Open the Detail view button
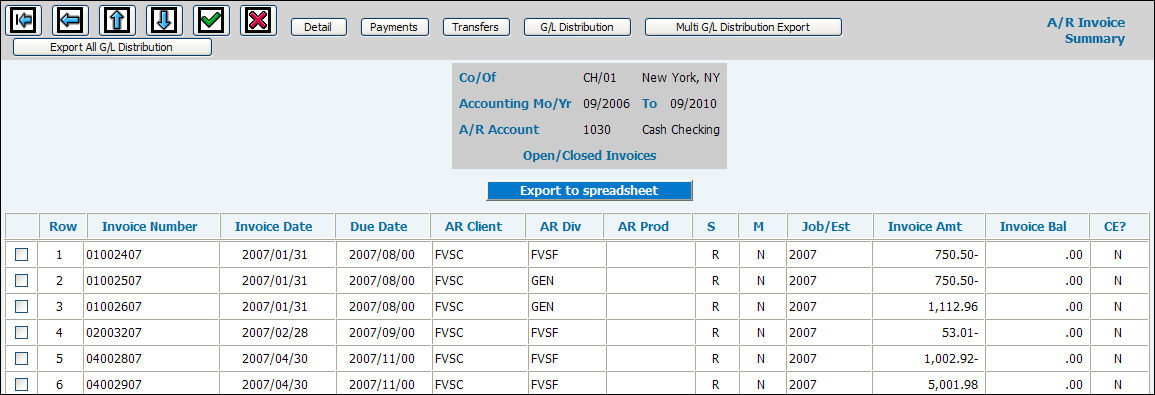 319,27
